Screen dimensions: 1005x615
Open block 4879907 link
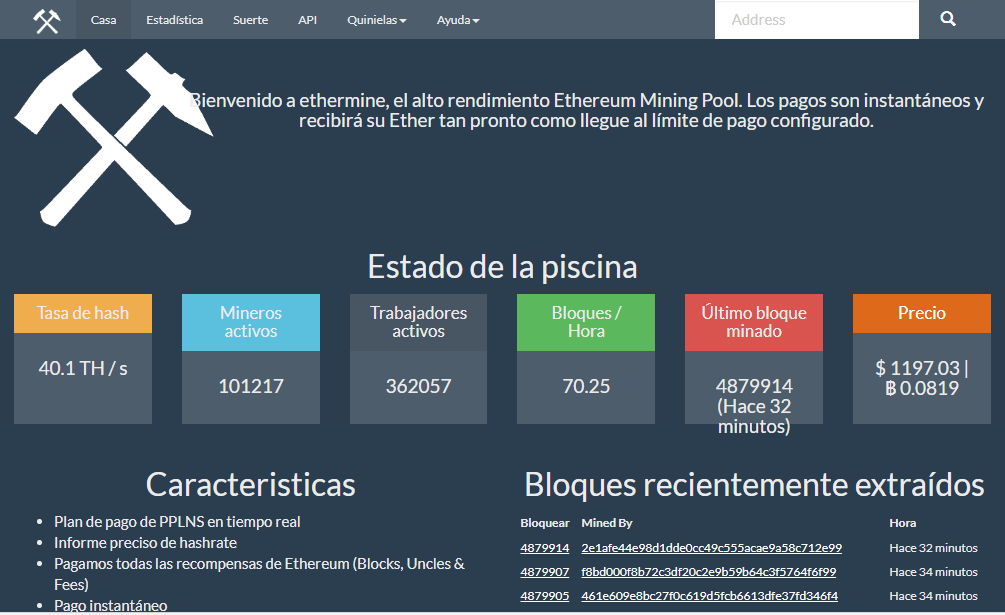pos(545,572)
